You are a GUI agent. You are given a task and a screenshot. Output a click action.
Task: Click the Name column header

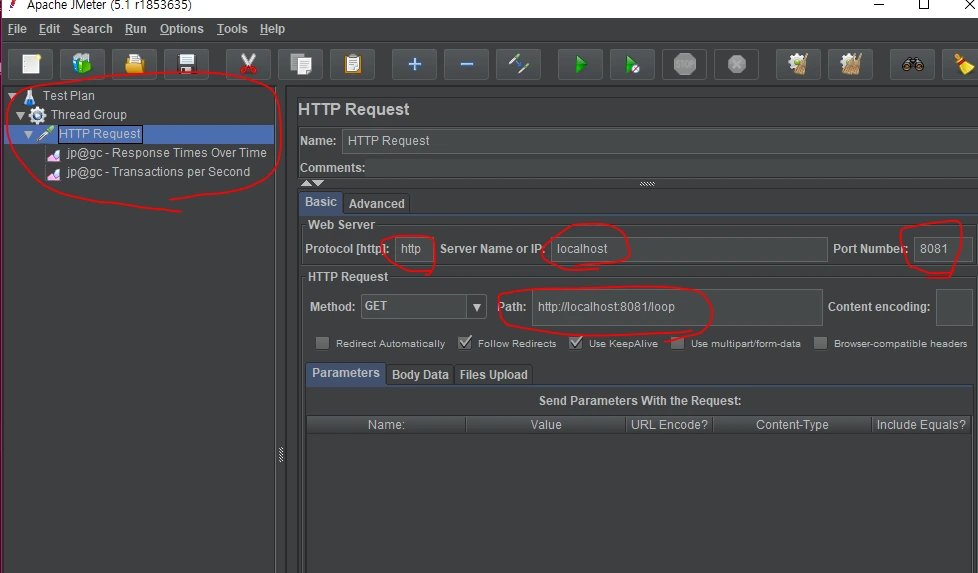coord(386,425)
